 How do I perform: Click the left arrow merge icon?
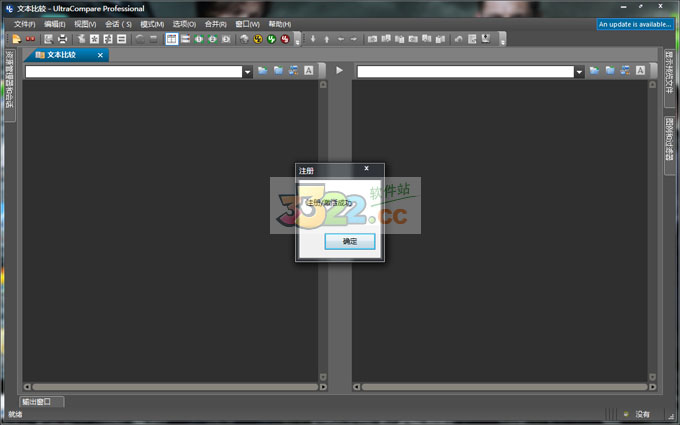click(340, 39)
